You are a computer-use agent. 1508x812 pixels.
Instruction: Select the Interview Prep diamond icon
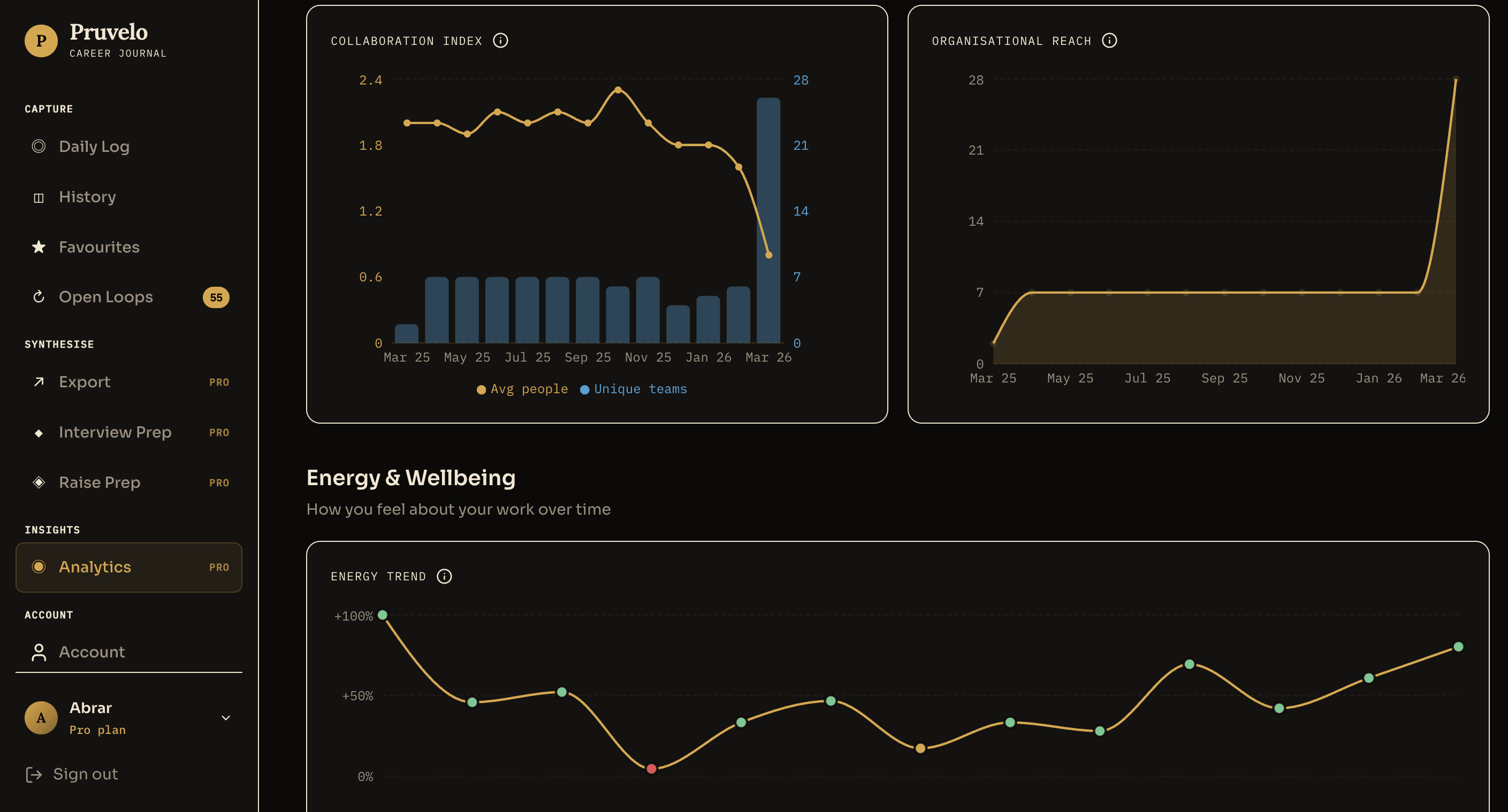click(x=38, y=432)
